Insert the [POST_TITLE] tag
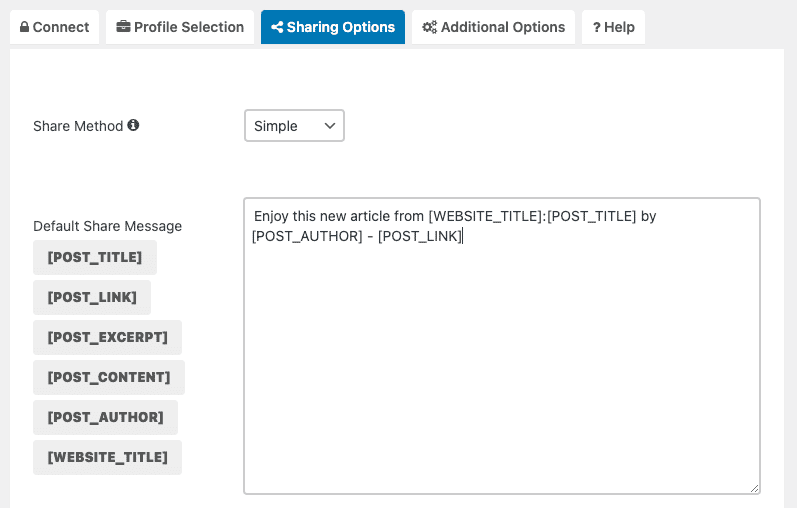The width and height of the screenshot is (797, 508). click(x=95, y=257)
